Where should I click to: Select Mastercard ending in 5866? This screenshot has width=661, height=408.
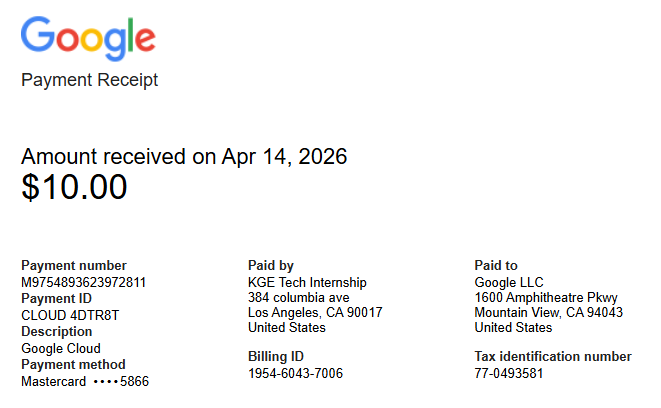pos(85,381)
